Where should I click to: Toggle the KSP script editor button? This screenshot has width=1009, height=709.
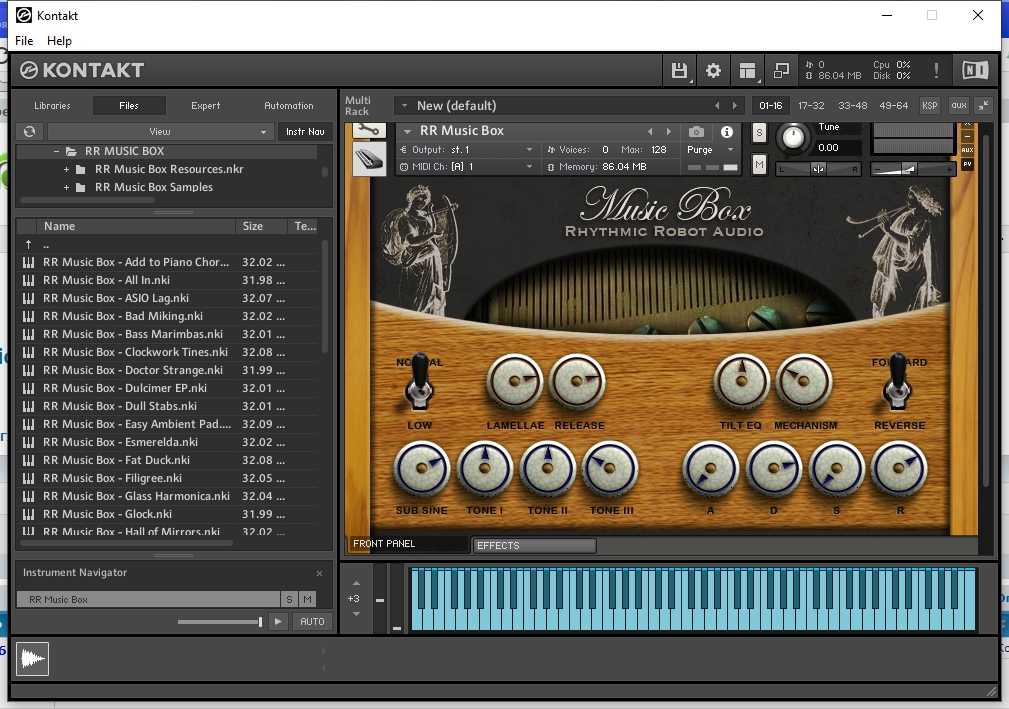[x=929, y=106]
